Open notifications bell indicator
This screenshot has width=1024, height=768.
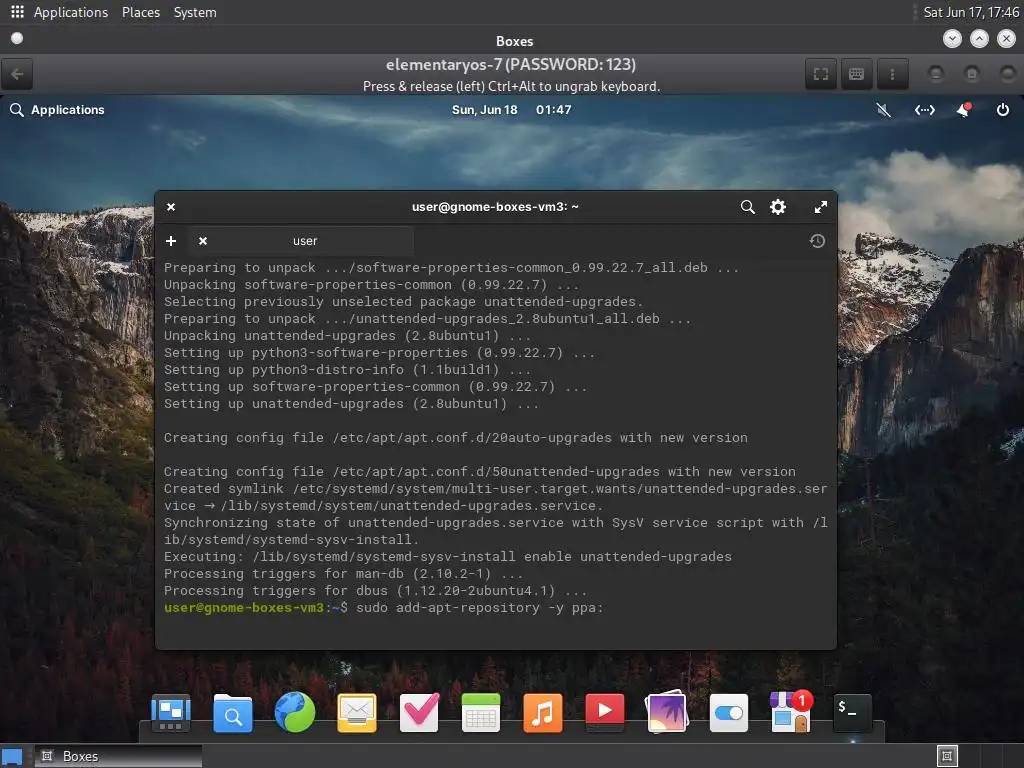(x=963, y=110)
